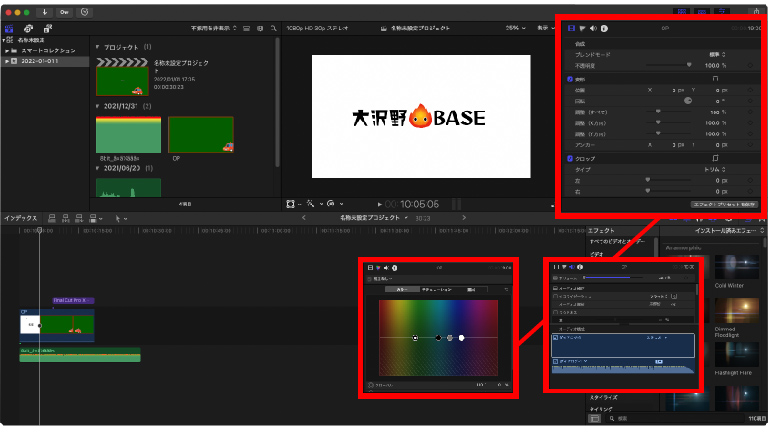Click the browser search magnifier icon

[x=273, y=28]
